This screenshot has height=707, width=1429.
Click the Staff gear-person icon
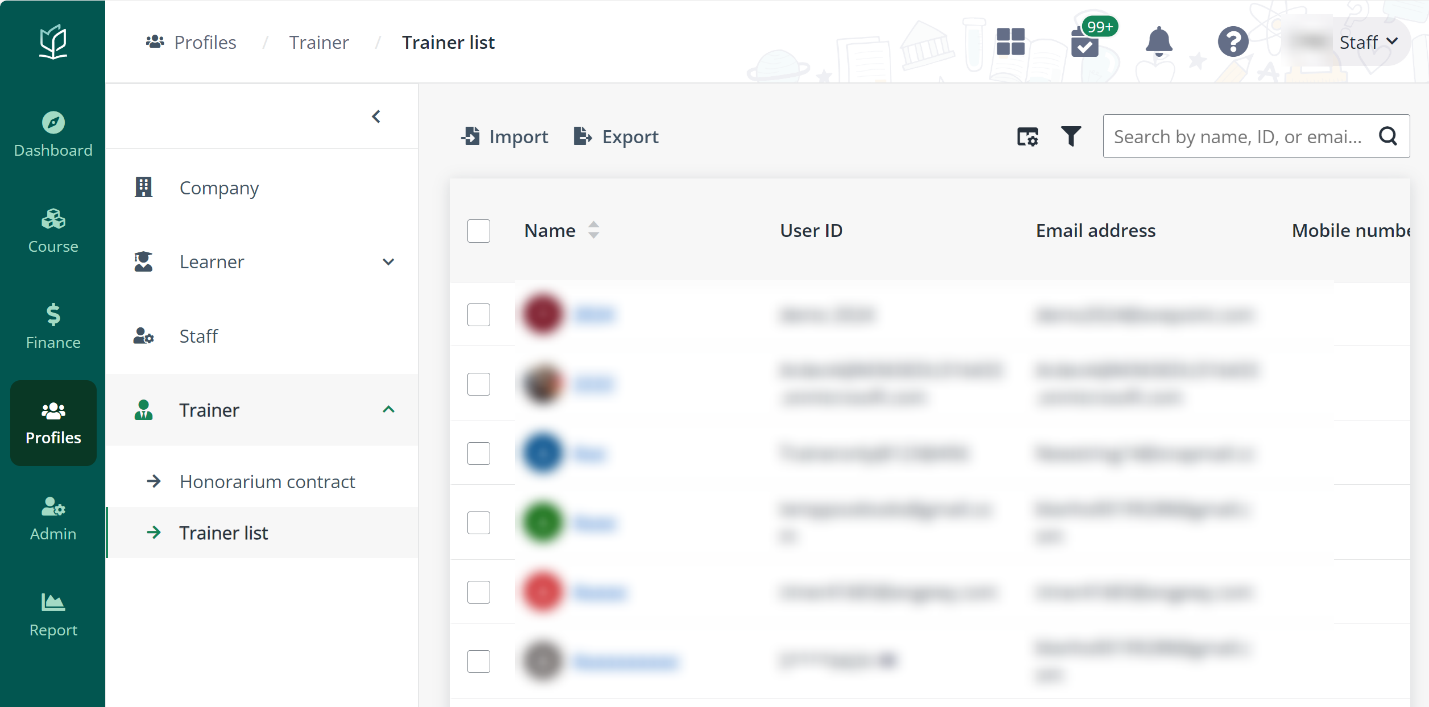(x=144, y=336)
